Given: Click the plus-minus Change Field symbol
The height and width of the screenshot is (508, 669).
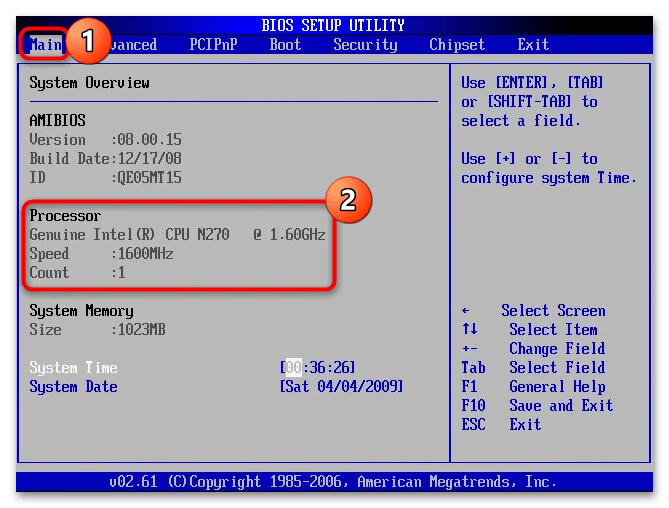Looking at the screenshot, I should [469, 349].
